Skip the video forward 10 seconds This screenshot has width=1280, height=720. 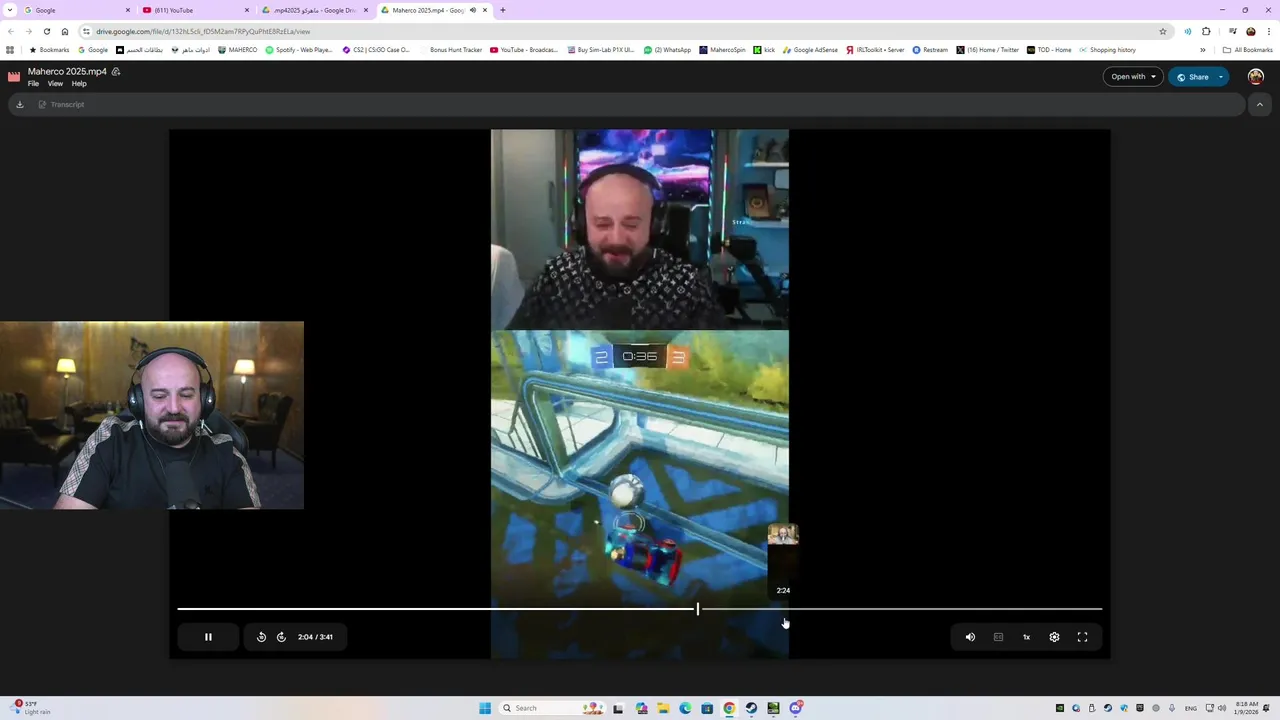click(x=281, y=637)
